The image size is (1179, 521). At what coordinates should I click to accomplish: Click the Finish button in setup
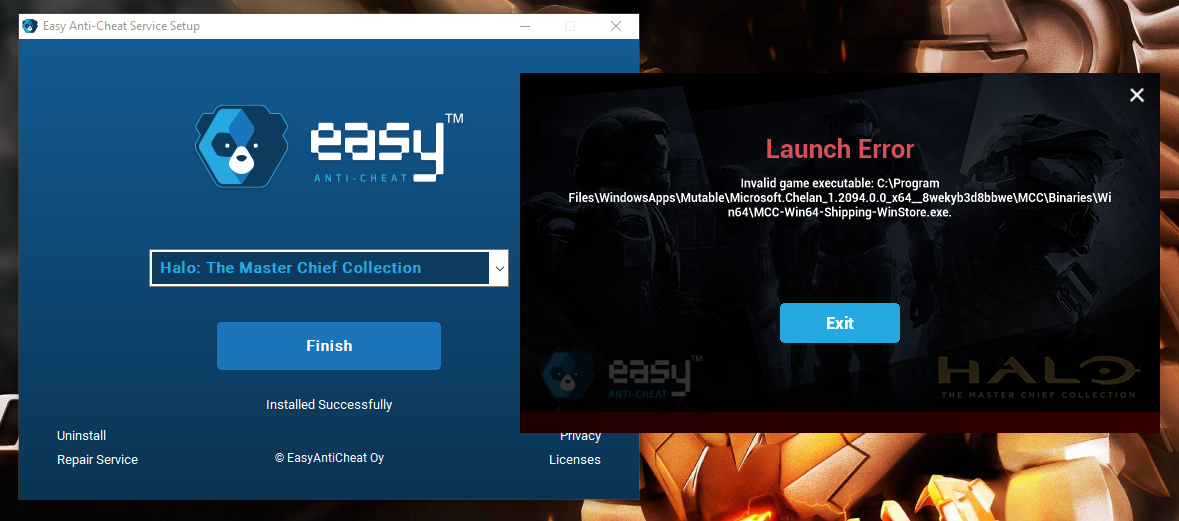point(329,346)
